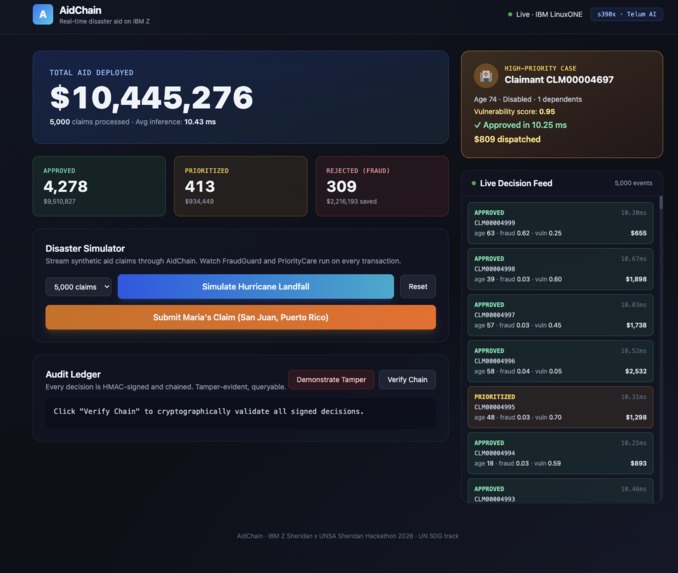Open prioritized entry CLM00004995

point(560,407)
